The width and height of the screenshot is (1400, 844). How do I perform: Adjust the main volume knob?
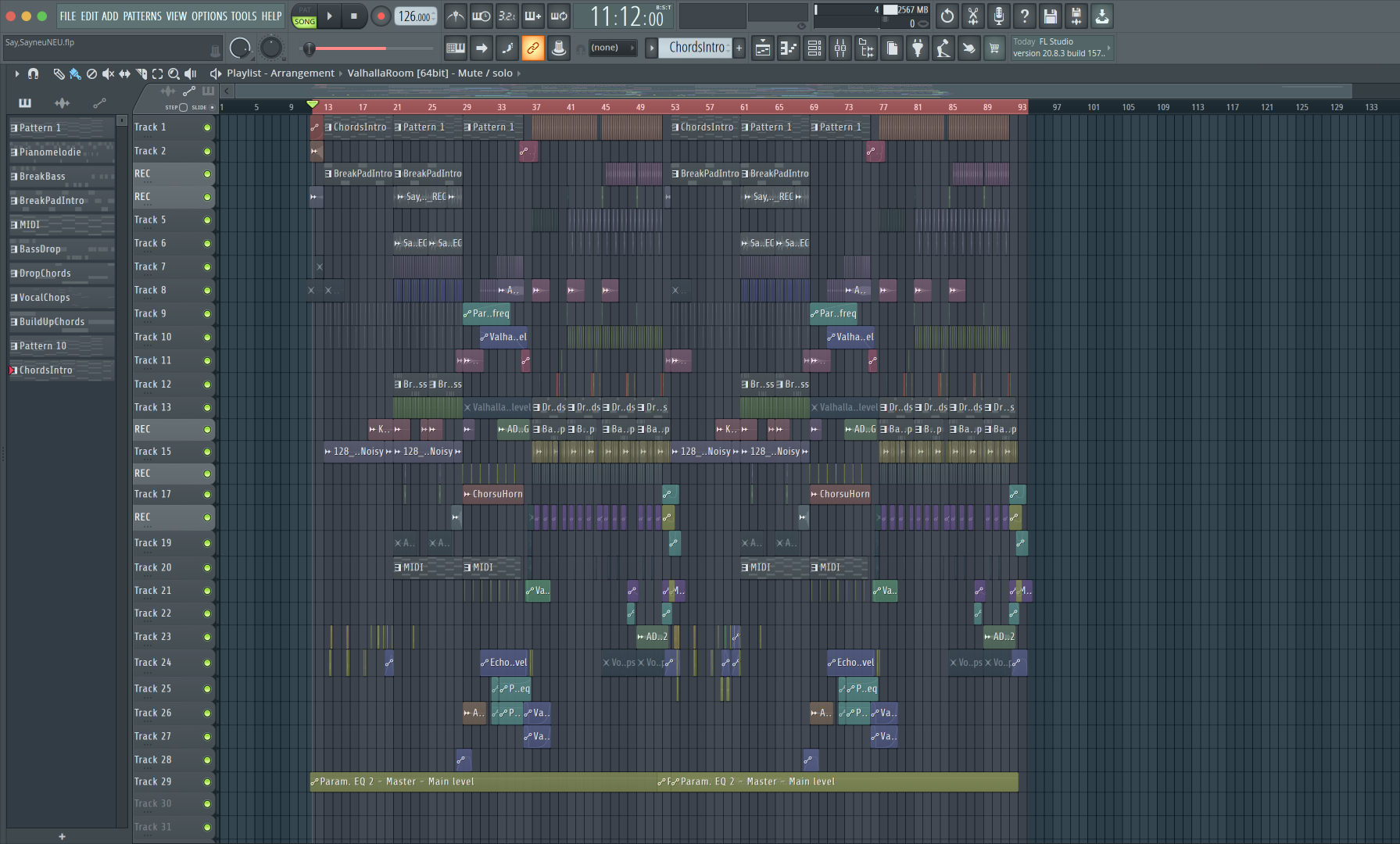(240, 48)
